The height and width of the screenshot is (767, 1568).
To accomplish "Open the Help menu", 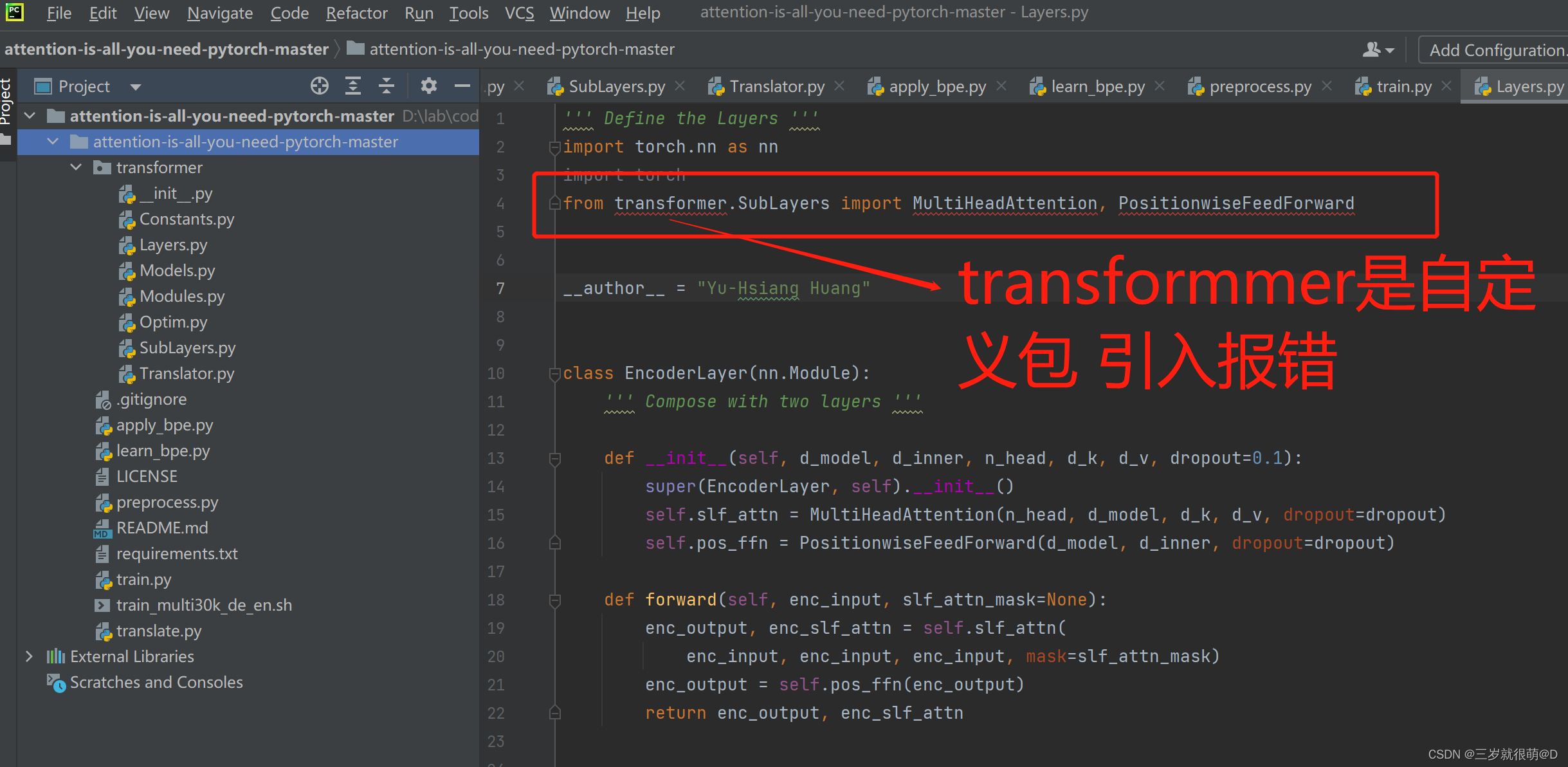I will pos(643,13).
